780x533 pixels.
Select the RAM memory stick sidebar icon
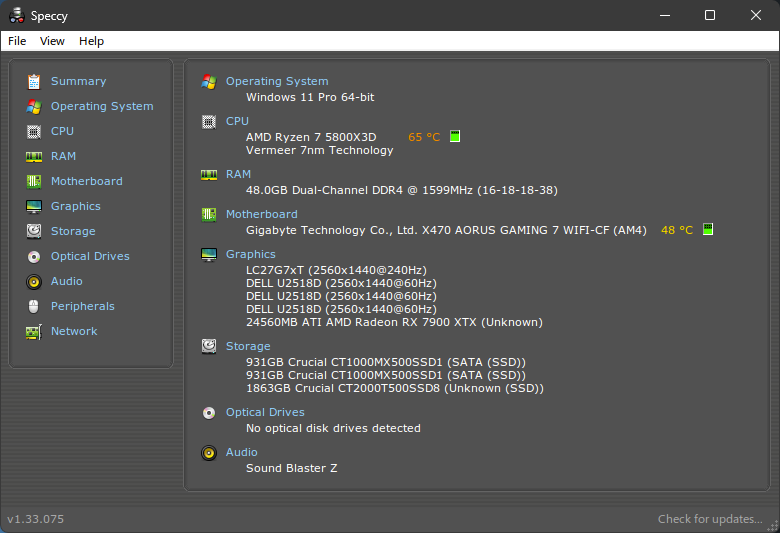click(34, 156)
